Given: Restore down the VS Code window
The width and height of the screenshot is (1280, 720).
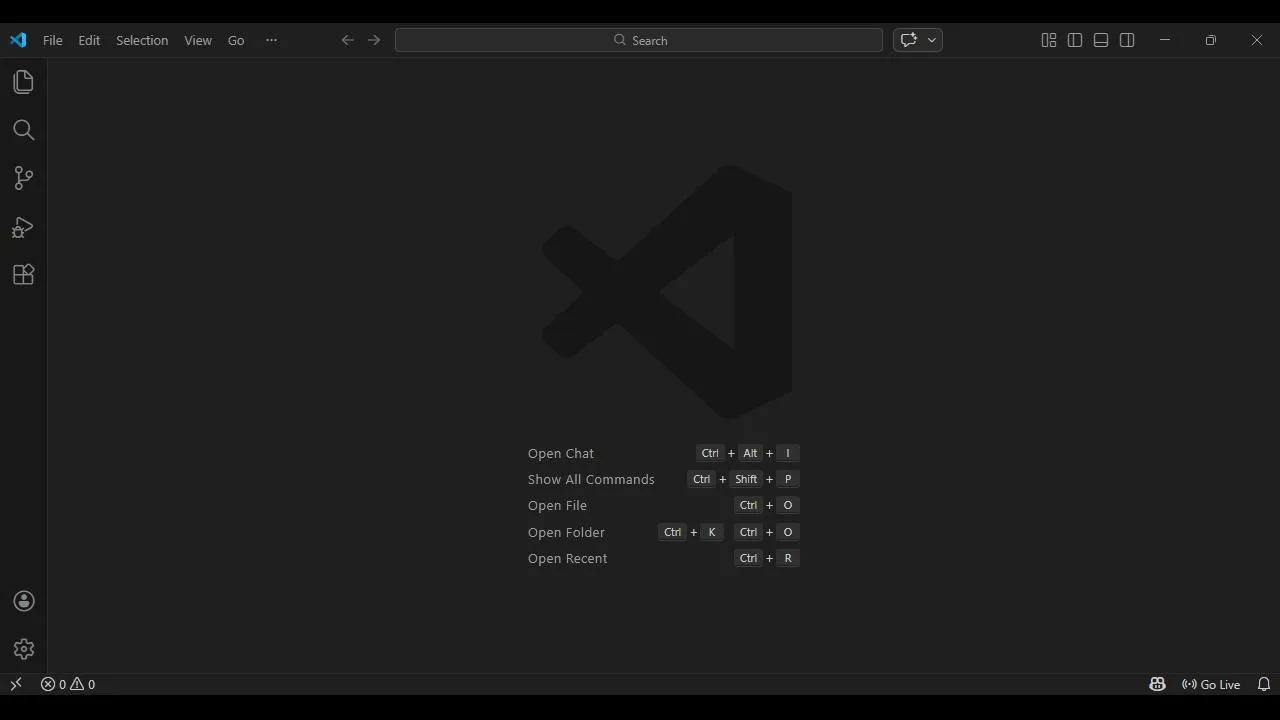Looking at the screenshot, I should click(x=1211, y=40).
